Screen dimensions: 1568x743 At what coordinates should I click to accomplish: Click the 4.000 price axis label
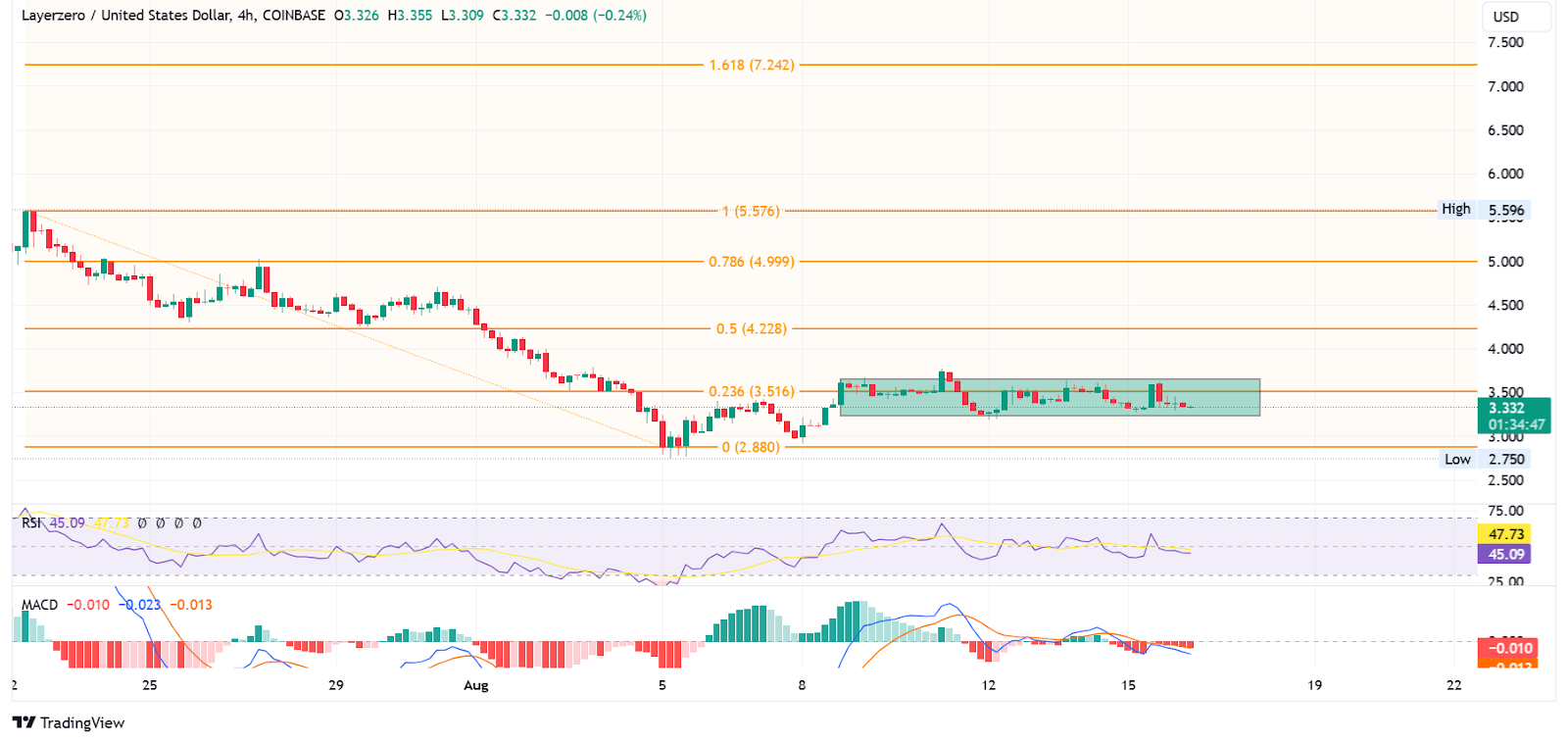tap(1506, 349)
